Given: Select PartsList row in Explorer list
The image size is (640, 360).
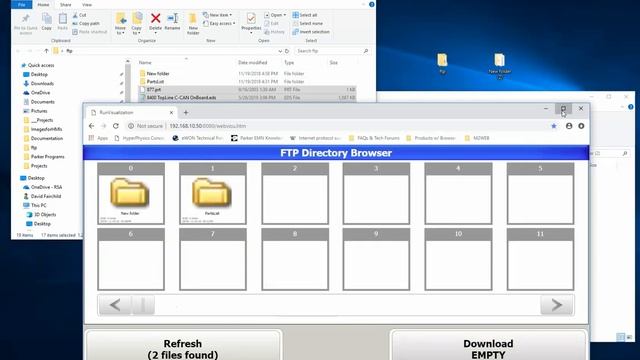Looking at the screenshot, I should coord(247,82).
